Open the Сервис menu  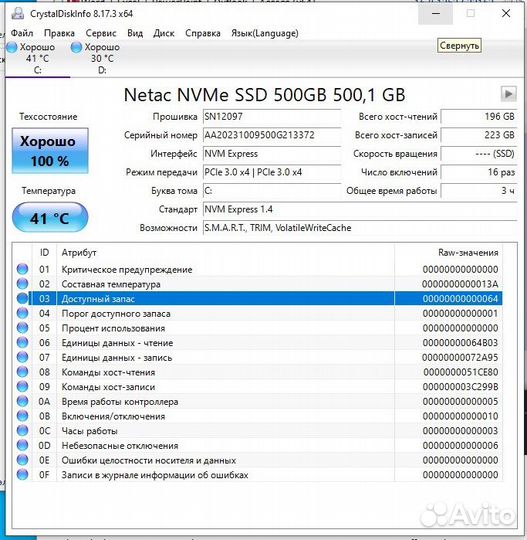101,33
